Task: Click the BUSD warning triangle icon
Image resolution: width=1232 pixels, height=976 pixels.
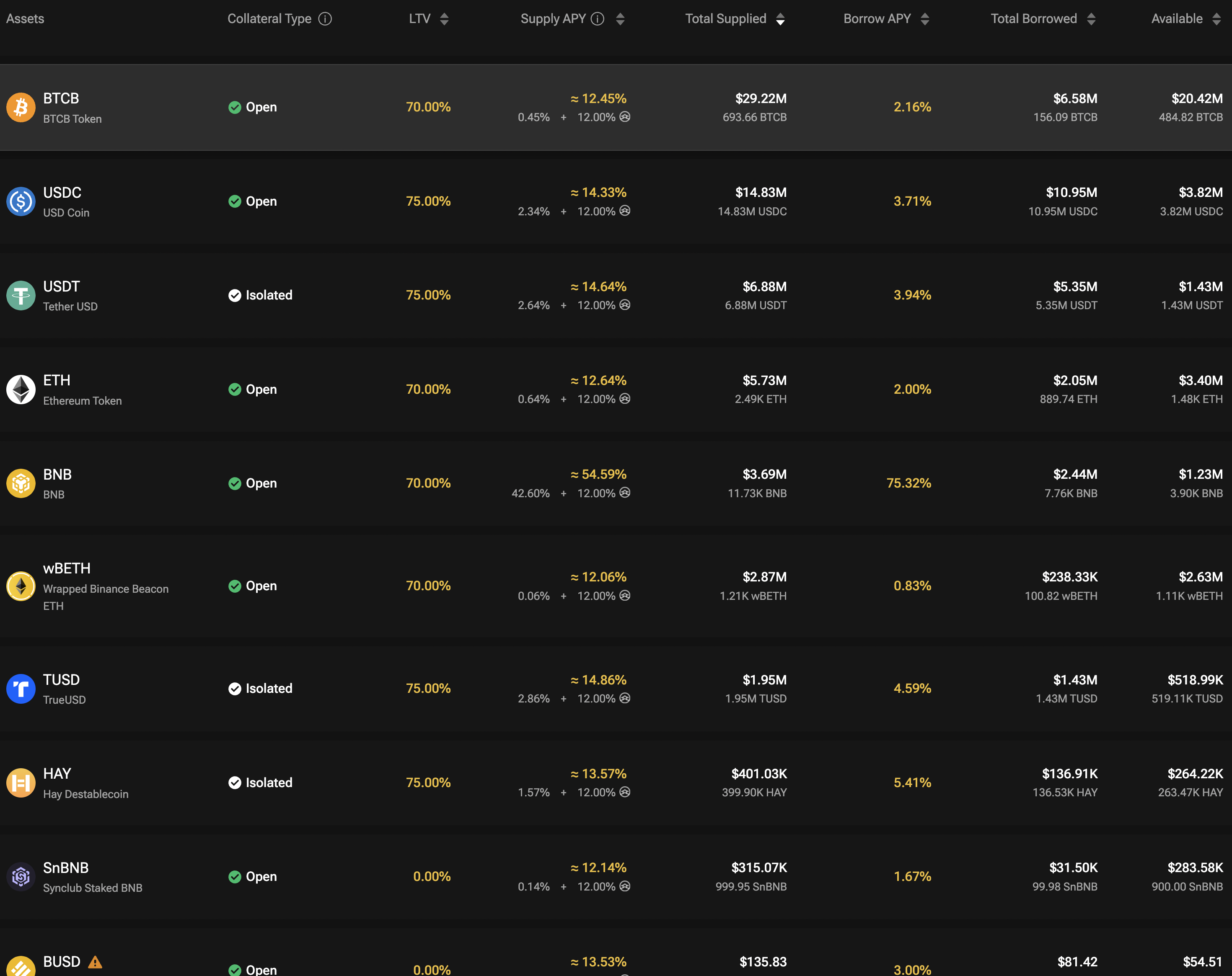Action: point(96,962)
